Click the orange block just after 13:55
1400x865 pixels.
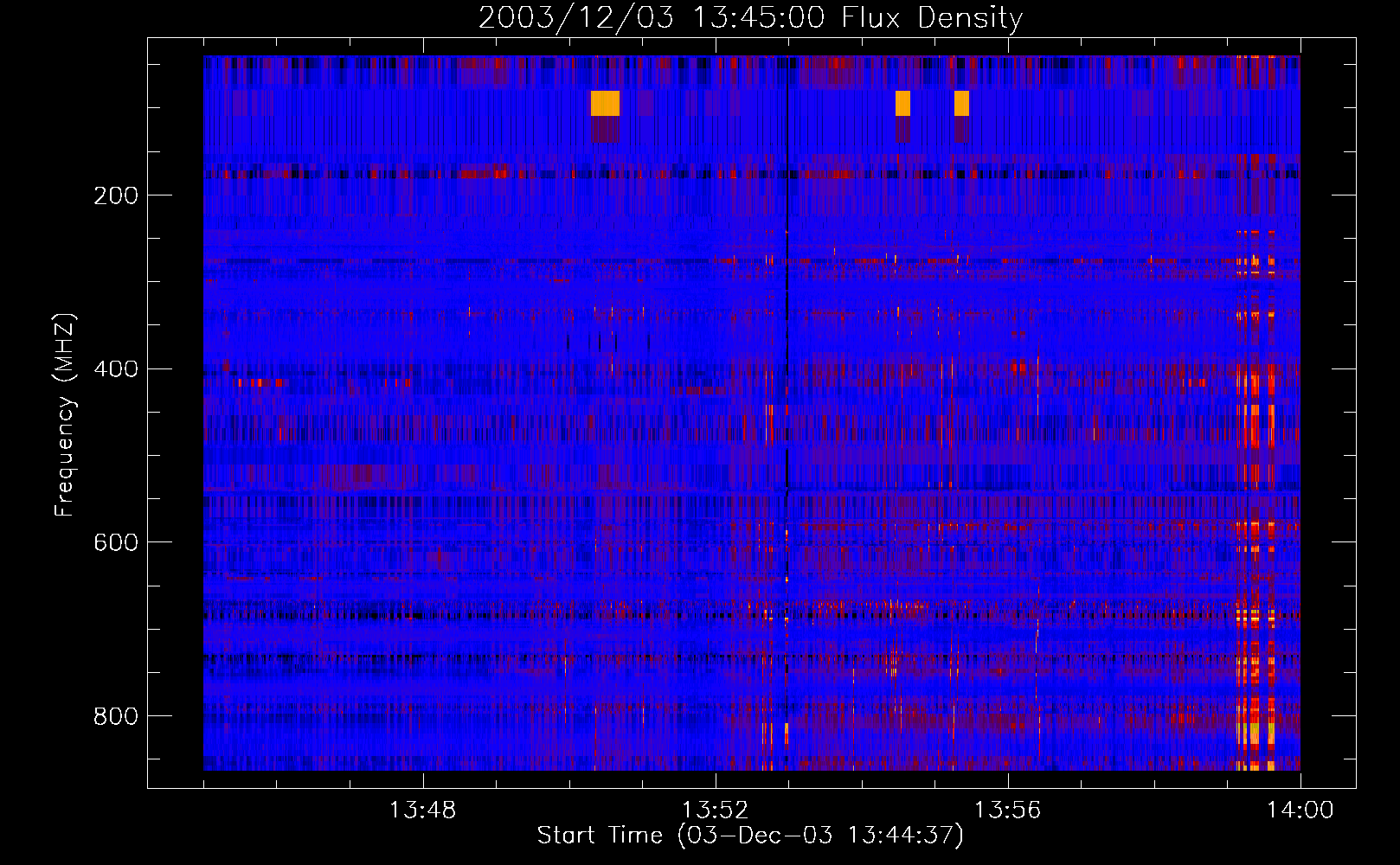tap(961, 103)
